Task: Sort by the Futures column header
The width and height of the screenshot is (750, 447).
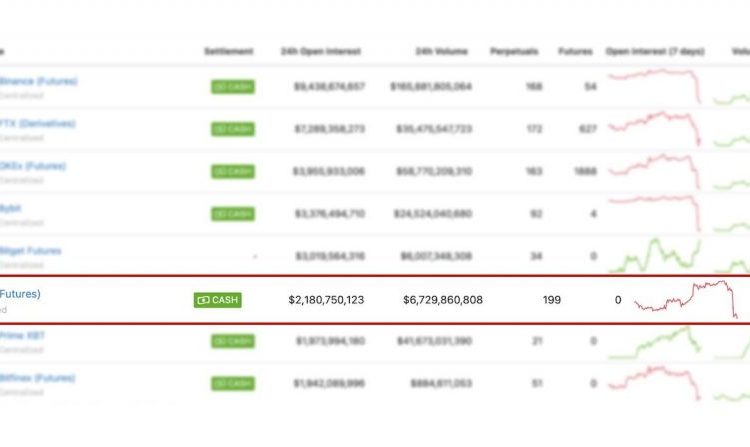Action: click(575, 51)
